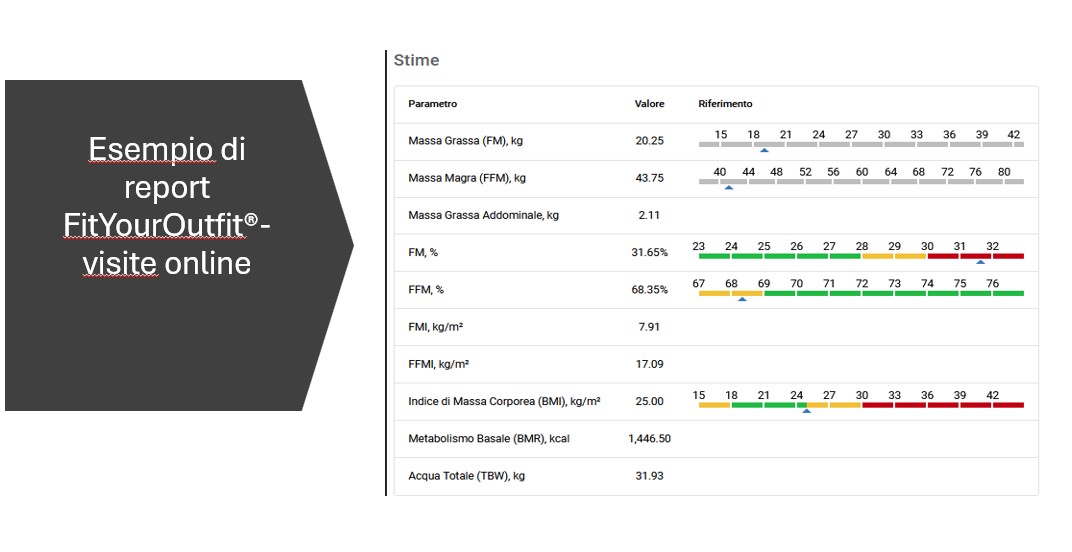Click the blue marker on Massa Magra scale

[729, 187]
